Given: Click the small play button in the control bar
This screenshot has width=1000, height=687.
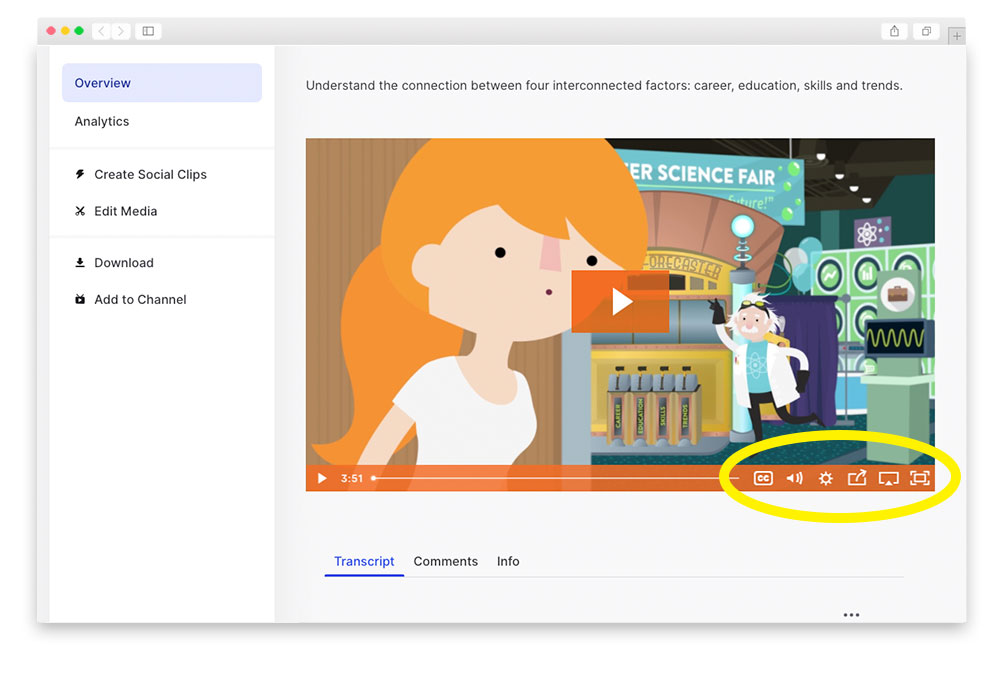Looking at the screenshot, I should 322,478.
